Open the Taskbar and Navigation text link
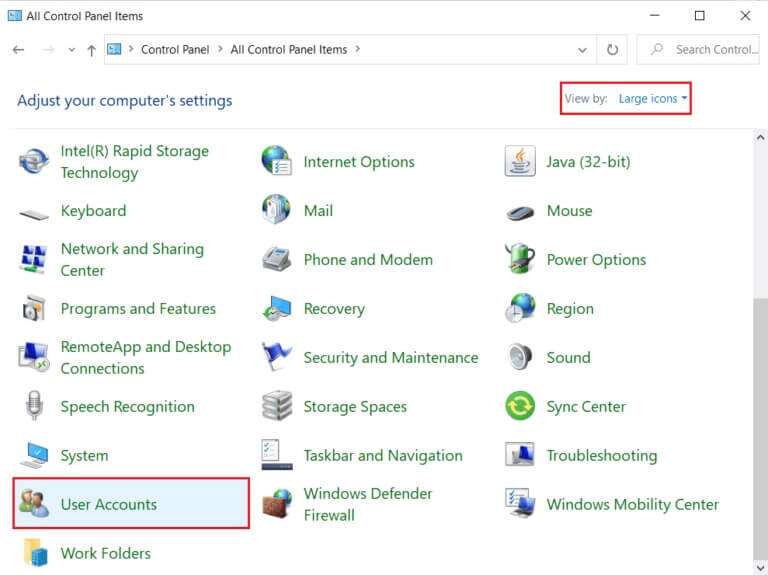The width and height of the screenshot is (768, 575). pos(383,455)
